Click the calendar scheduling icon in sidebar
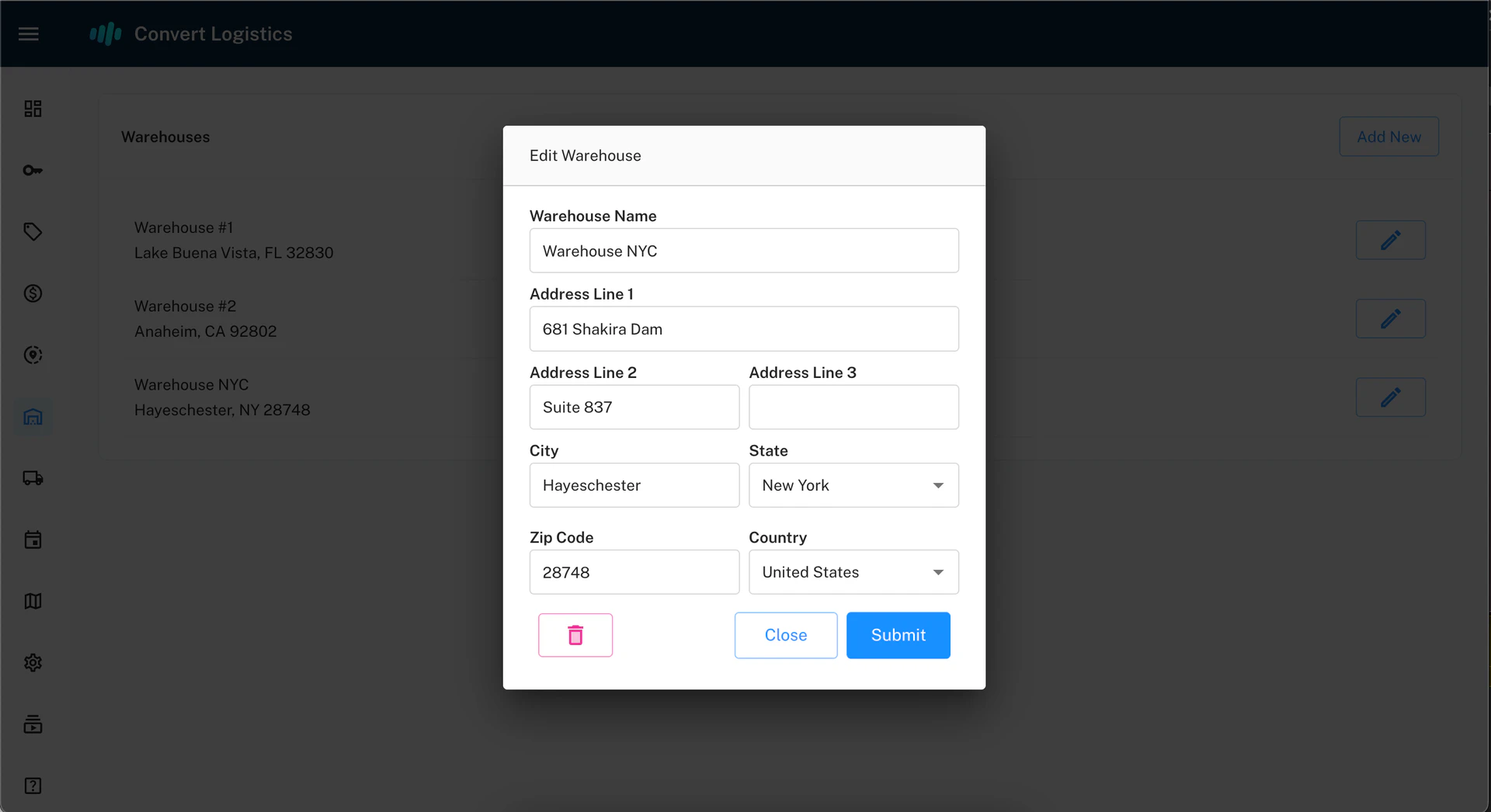The width and height of the screenshot is (1491, 812). (33, 540)
